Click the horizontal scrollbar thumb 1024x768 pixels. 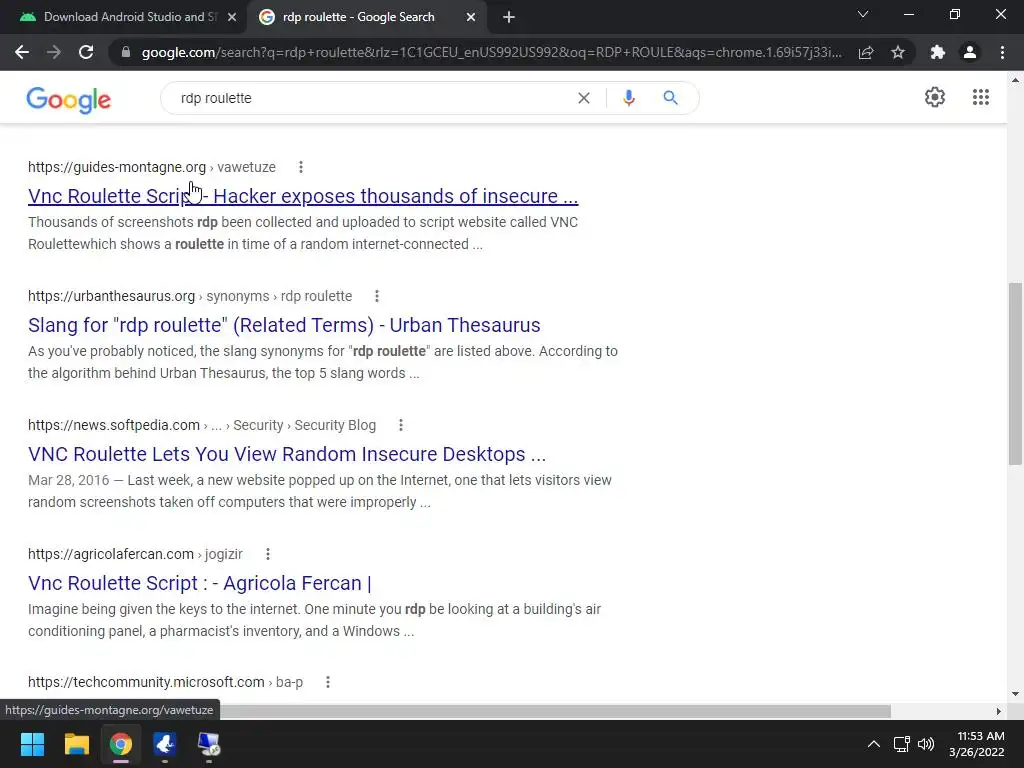555,711
